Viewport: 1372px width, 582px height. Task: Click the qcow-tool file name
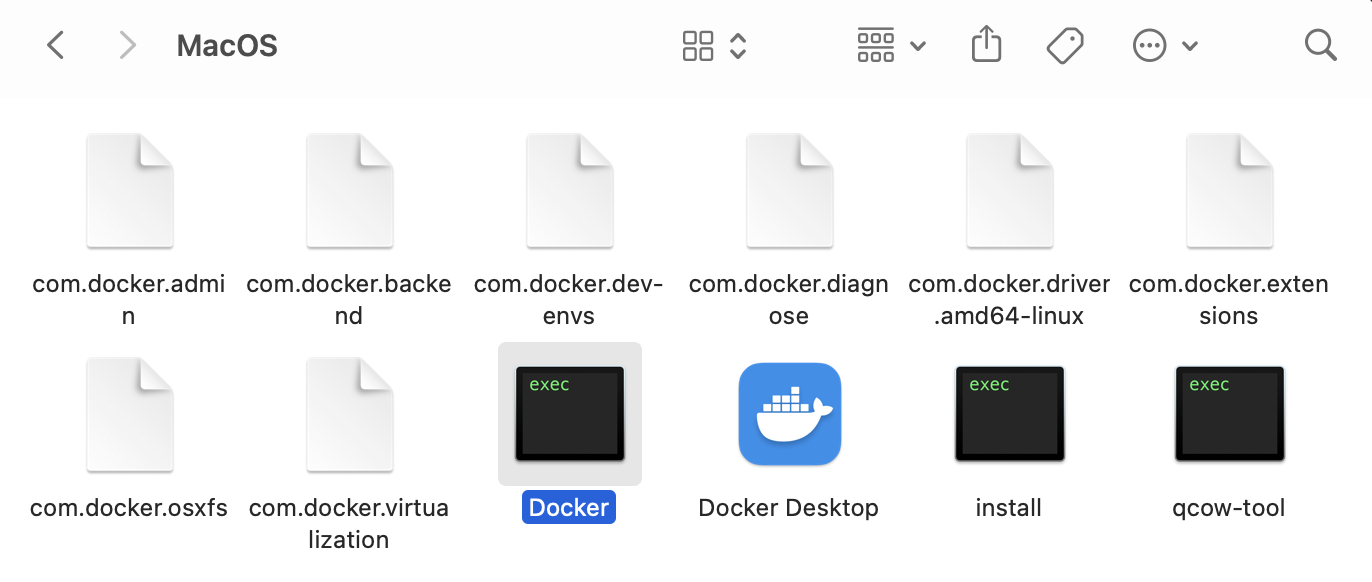(1229, 508)
